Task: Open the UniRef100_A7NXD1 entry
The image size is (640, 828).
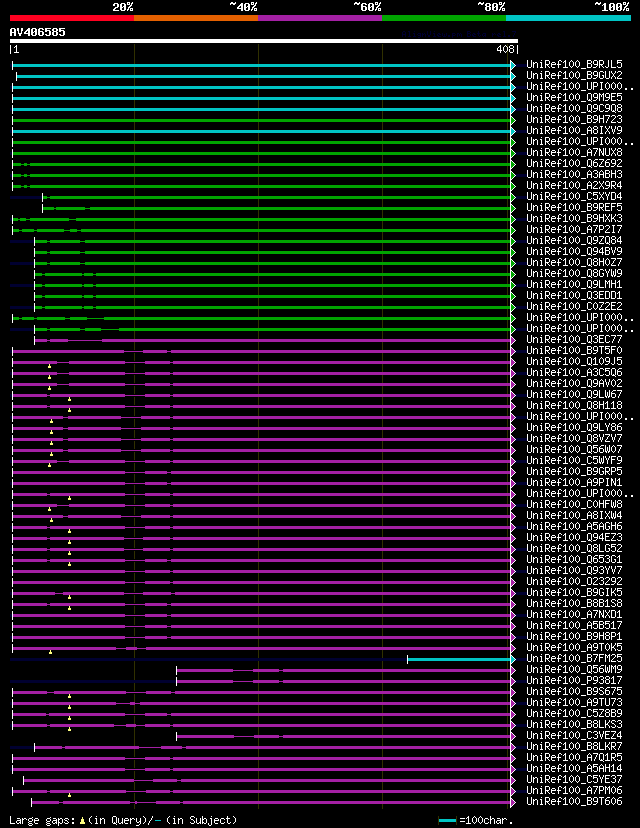Action: pos(574,615)
